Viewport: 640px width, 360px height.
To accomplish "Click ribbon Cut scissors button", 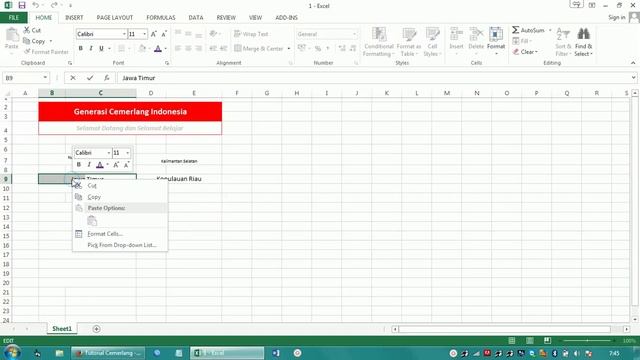I will pyautogui.click(x=32, y=30).
